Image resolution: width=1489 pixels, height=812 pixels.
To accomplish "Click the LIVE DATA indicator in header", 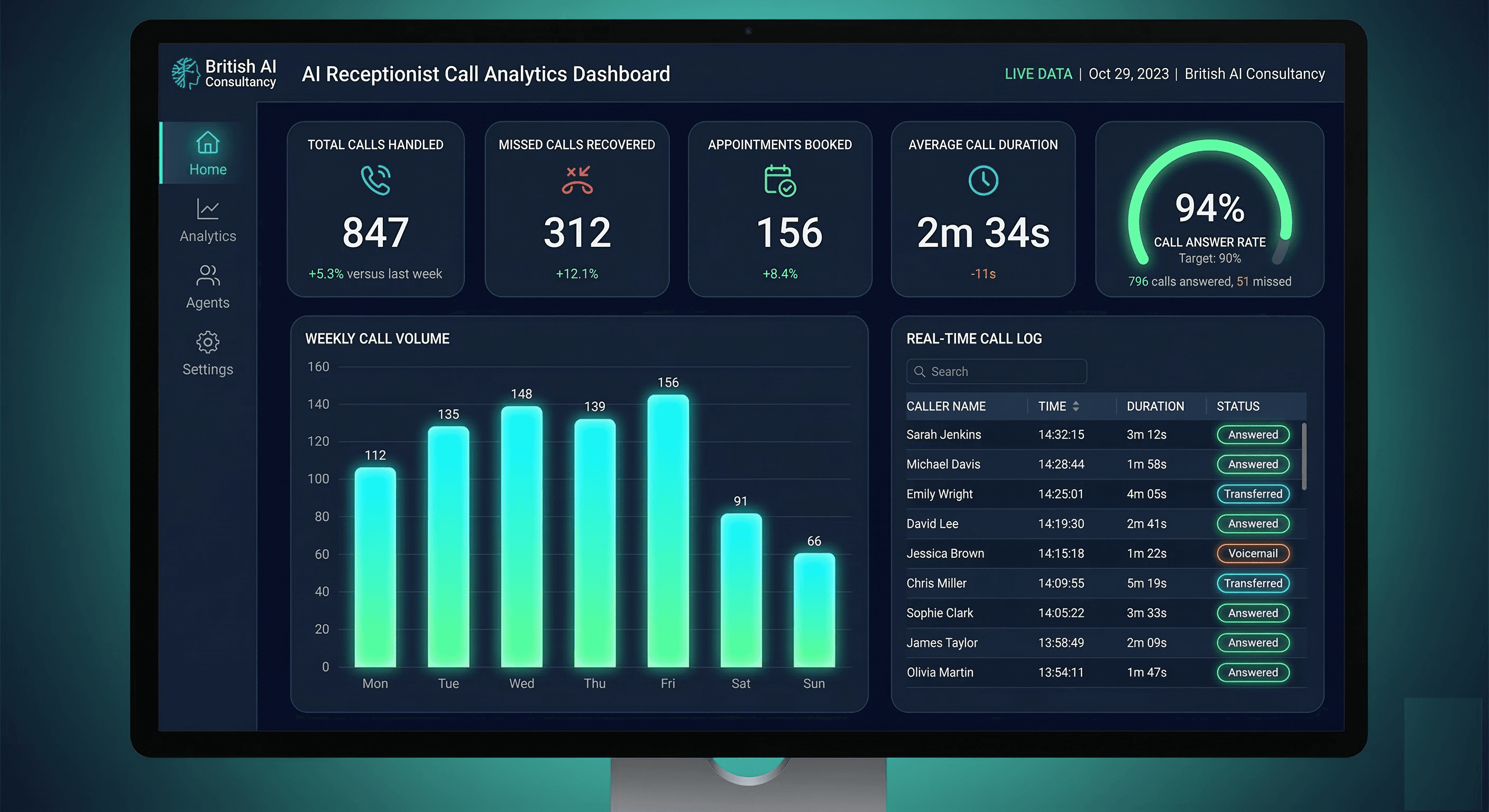I will tap(1038, 74).
